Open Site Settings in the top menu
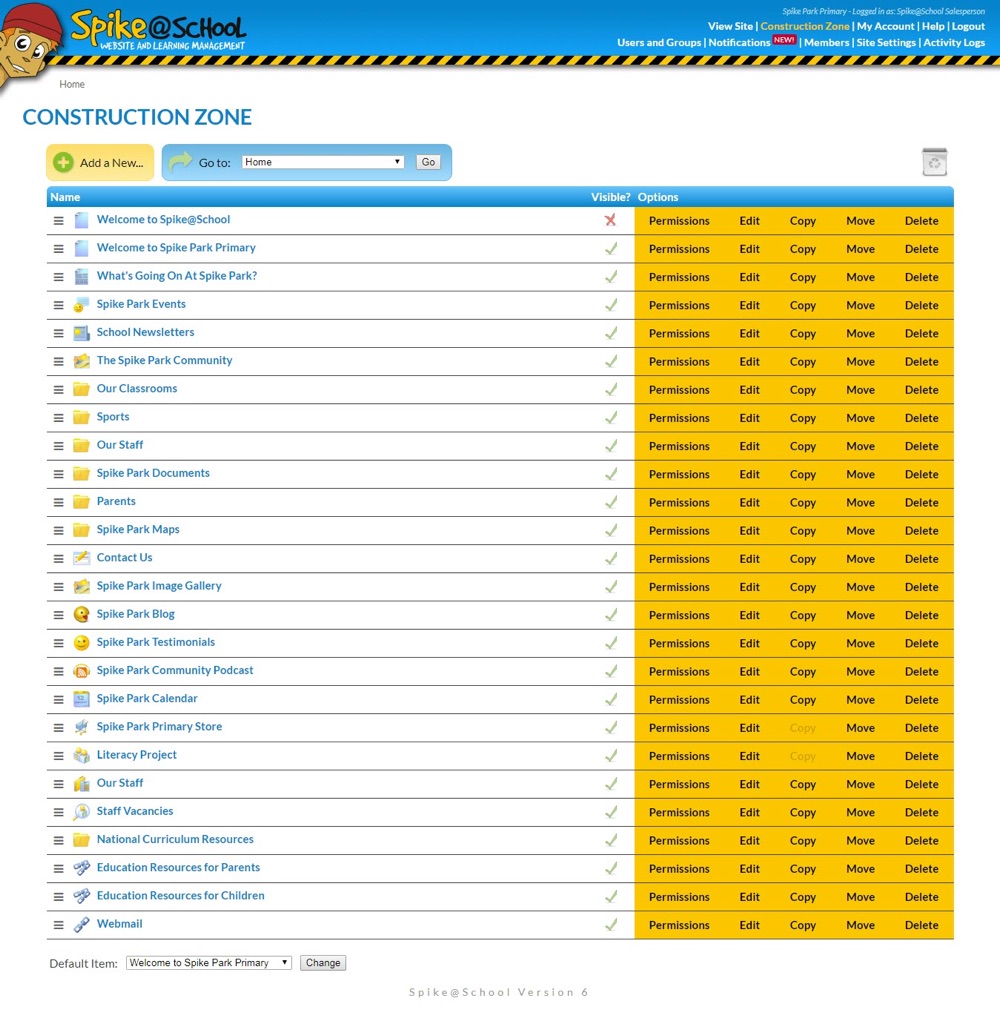The image size is (1000, 1013). [886, 43]
